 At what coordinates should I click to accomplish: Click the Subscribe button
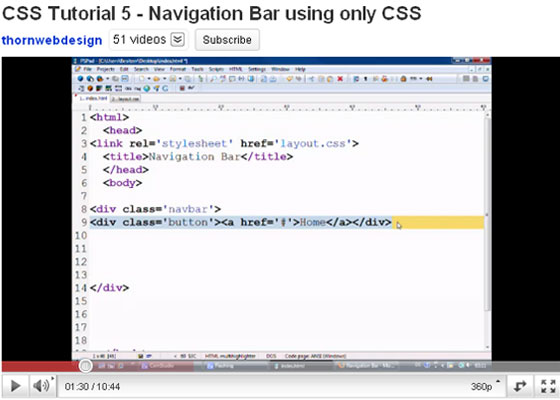227,40
